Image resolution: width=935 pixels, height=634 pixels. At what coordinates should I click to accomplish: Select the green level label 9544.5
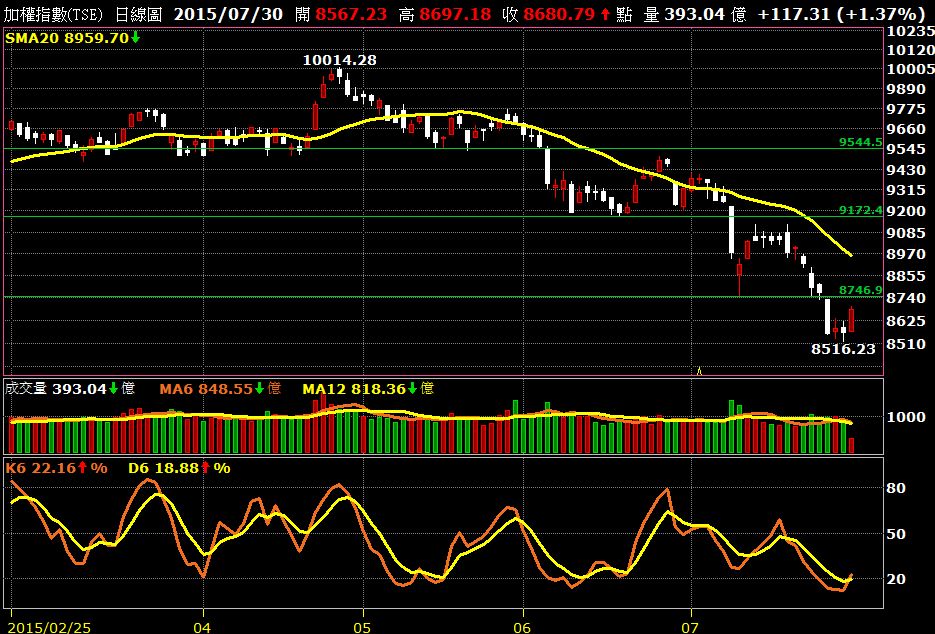pyautogui.click(x=860, y=142)
